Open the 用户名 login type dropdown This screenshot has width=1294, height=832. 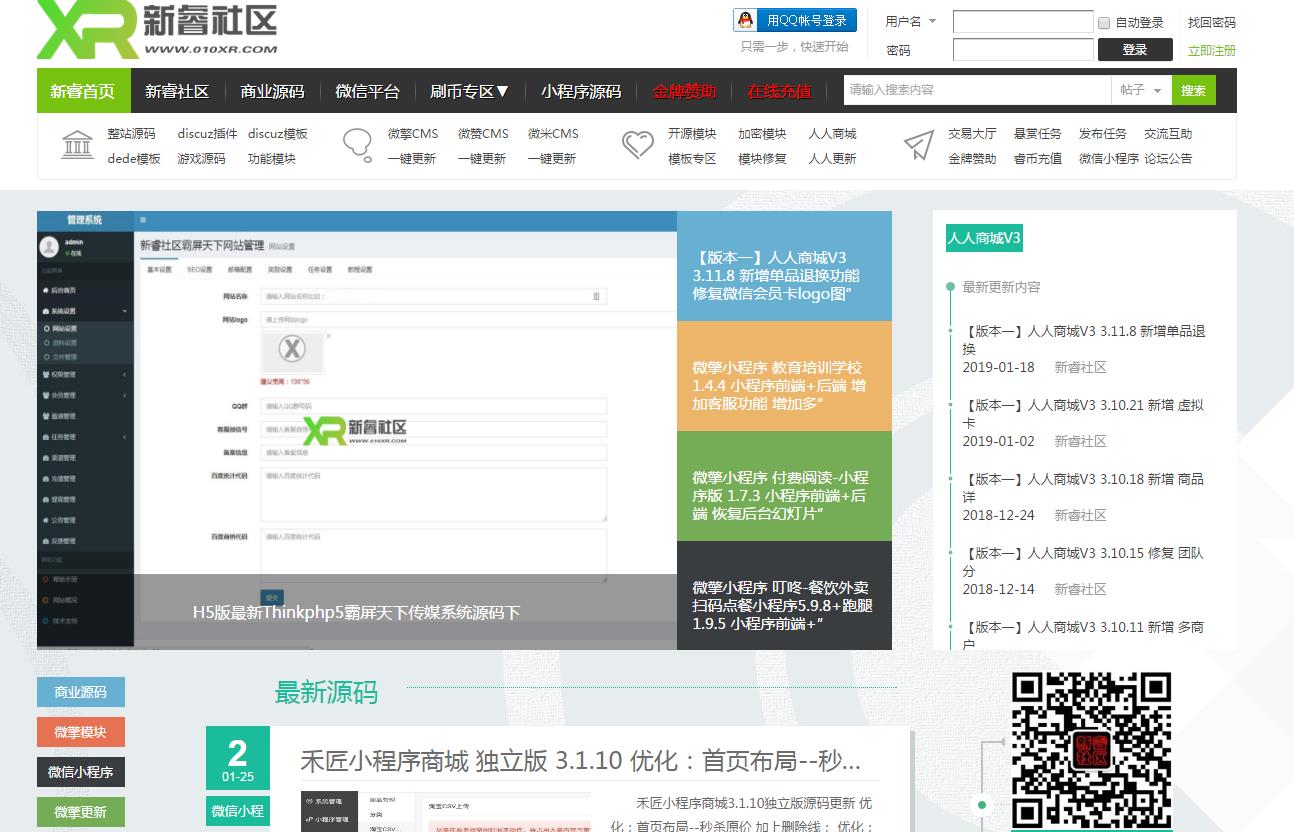coord(910,21)
